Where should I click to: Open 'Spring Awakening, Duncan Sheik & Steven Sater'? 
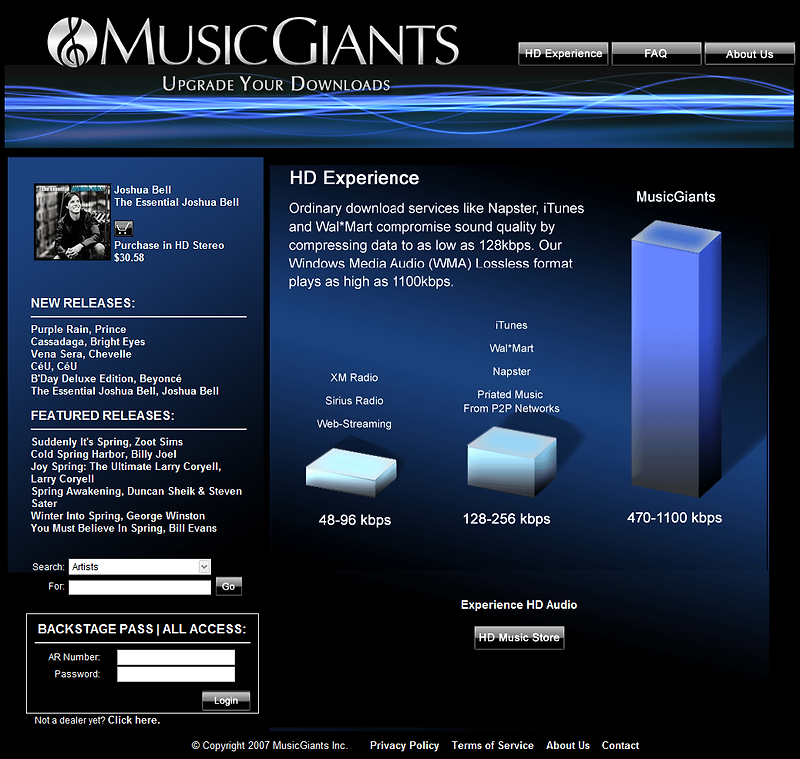pos(136,497)
